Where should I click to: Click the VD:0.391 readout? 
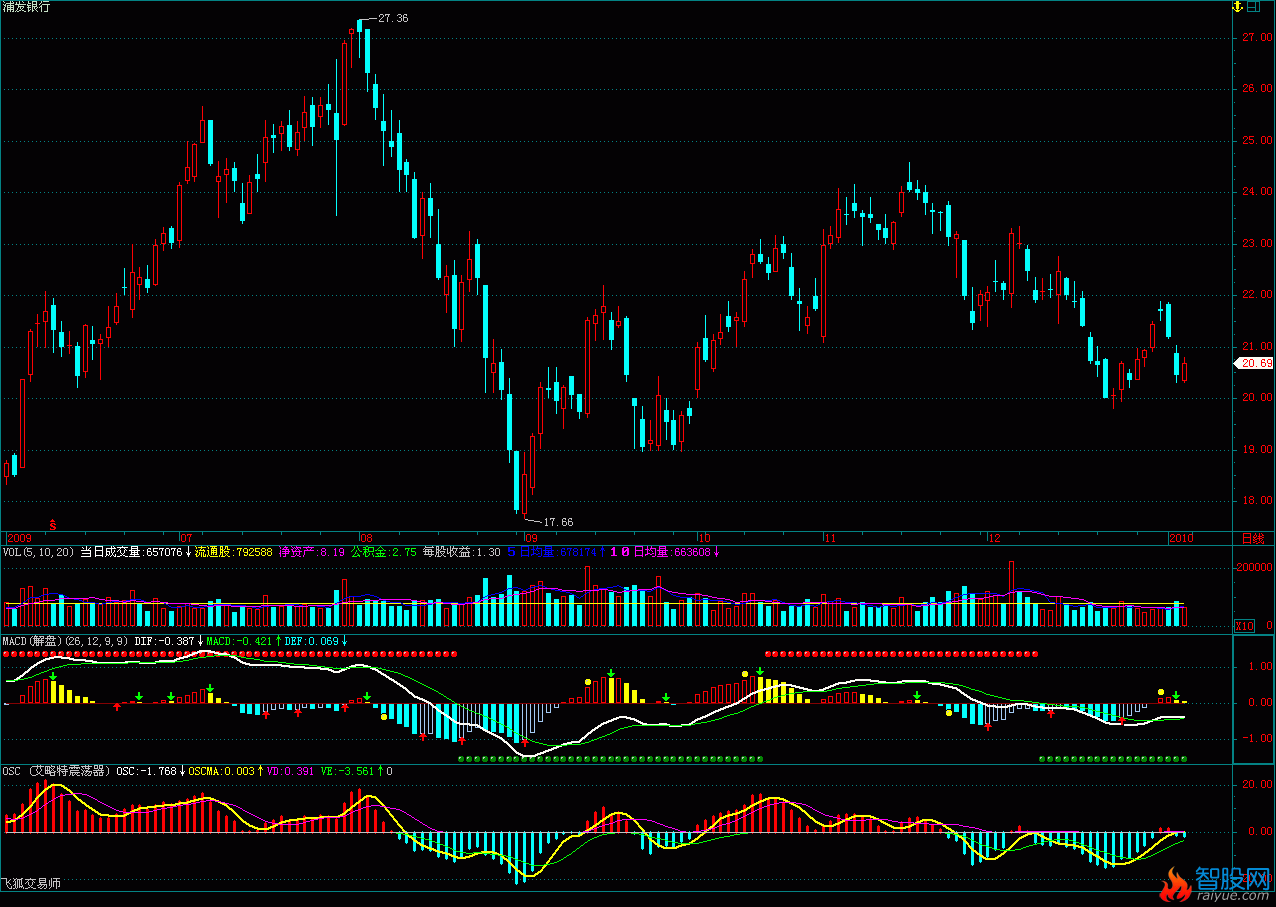288,771
